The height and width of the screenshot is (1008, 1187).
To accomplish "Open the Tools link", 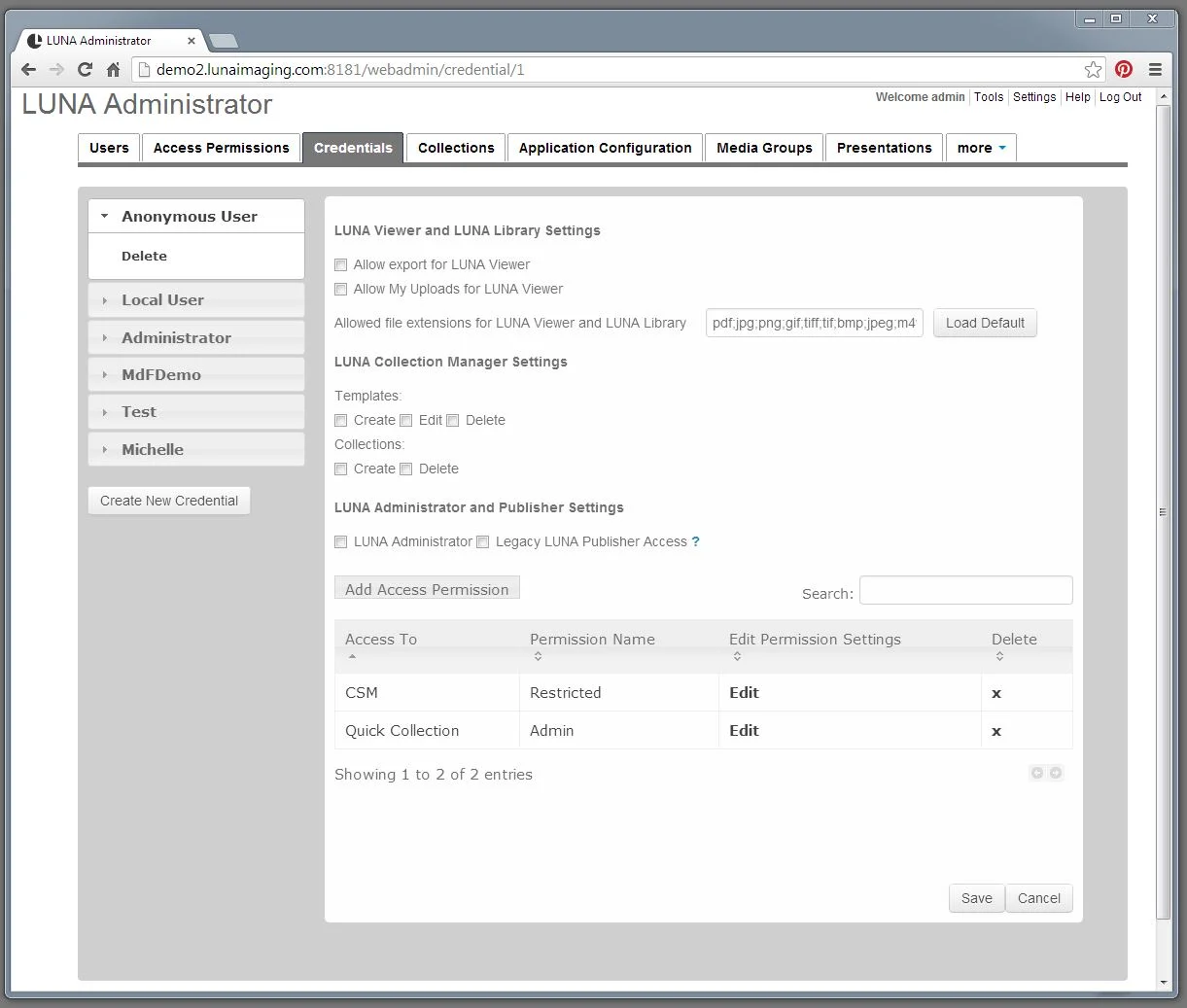I will [x=989, y=97].
